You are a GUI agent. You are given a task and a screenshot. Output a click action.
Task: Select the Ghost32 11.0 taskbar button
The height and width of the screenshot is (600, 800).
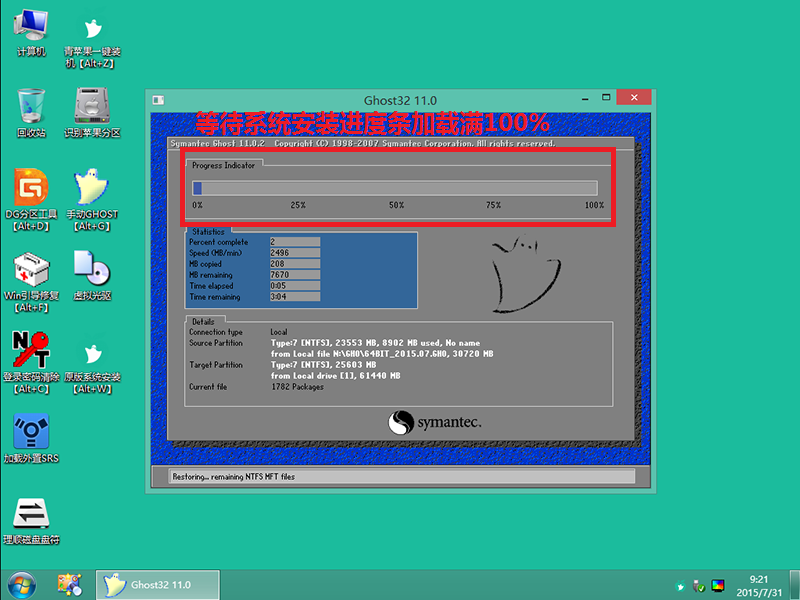point(155,585)
